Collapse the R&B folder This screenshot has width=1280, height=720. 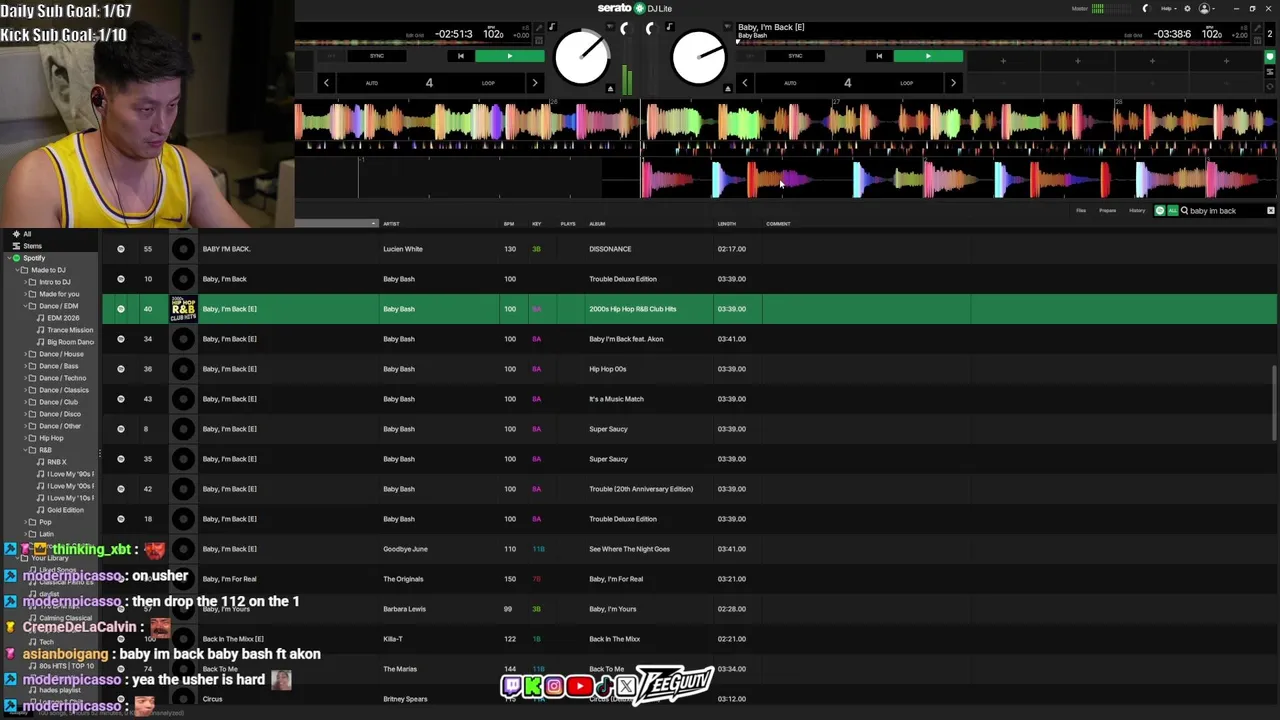[x=25, y=450]
